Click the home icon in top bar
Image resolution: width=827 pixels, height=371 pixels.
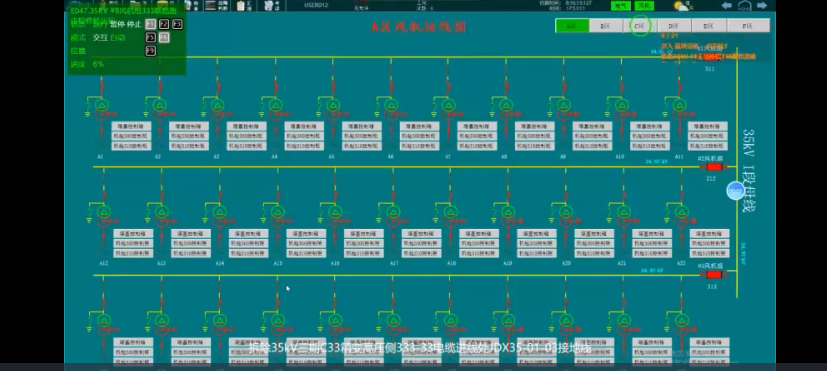coord(744,5)
